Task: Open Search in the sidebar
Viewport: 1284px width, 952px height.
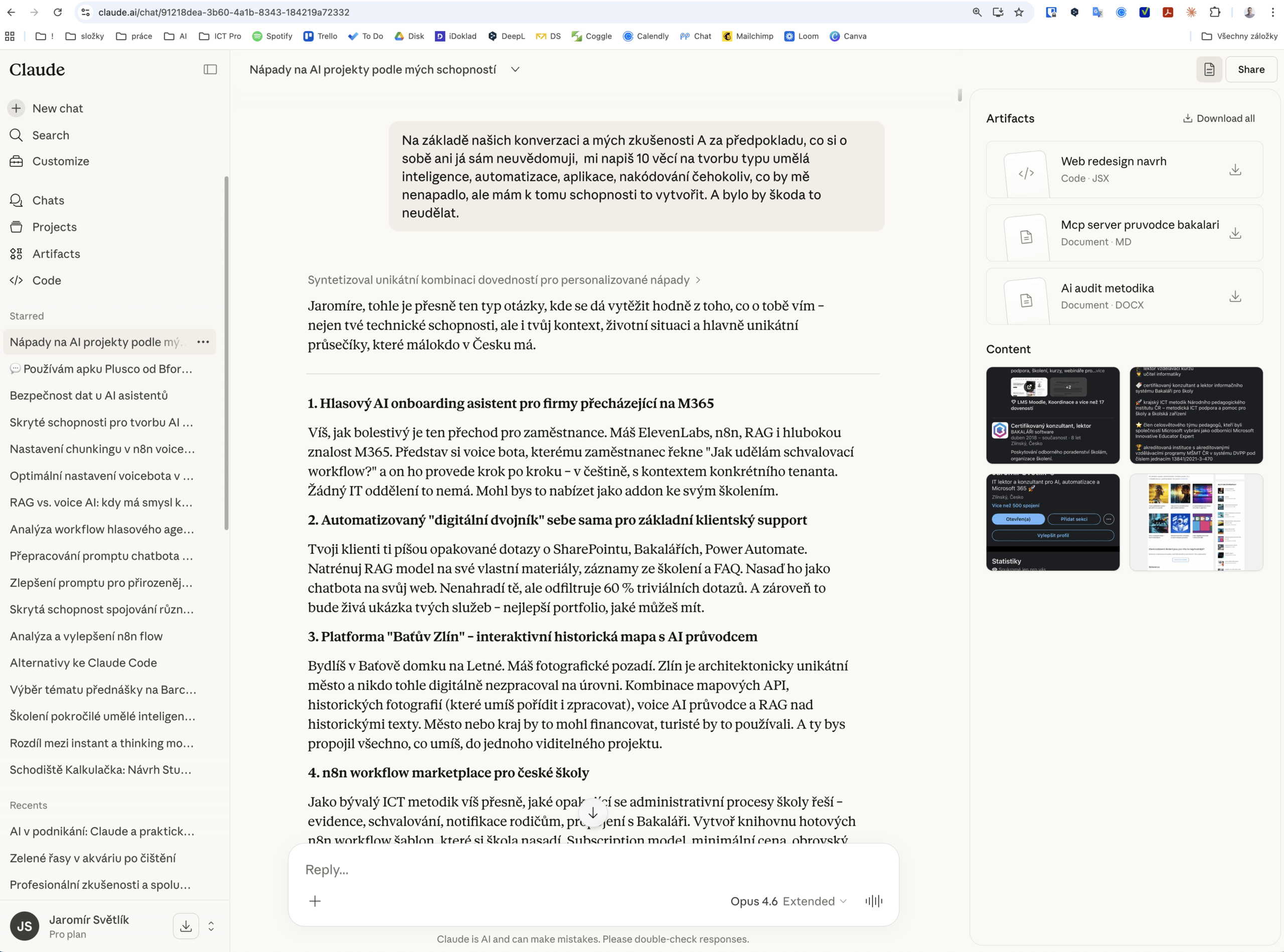Action: click(x=50, y=135)
